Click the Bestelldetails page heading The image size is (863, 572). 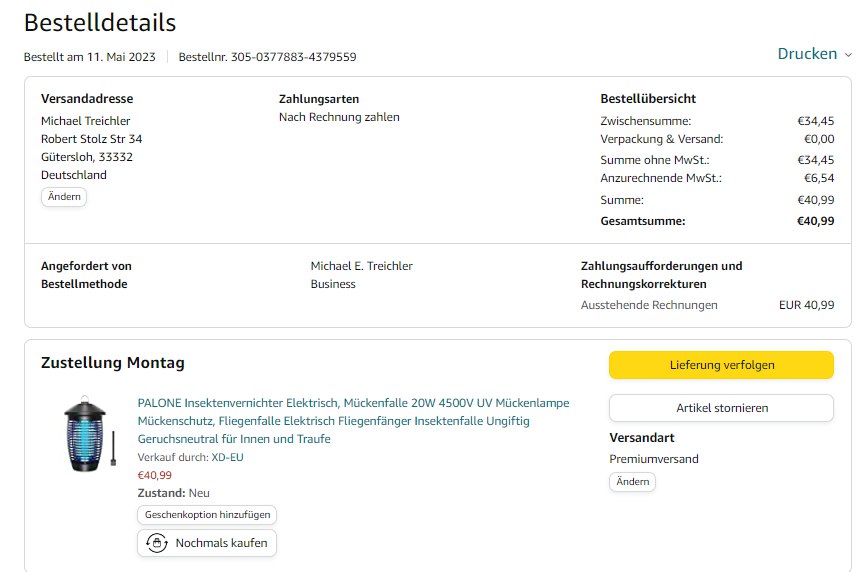pos(100,22)
